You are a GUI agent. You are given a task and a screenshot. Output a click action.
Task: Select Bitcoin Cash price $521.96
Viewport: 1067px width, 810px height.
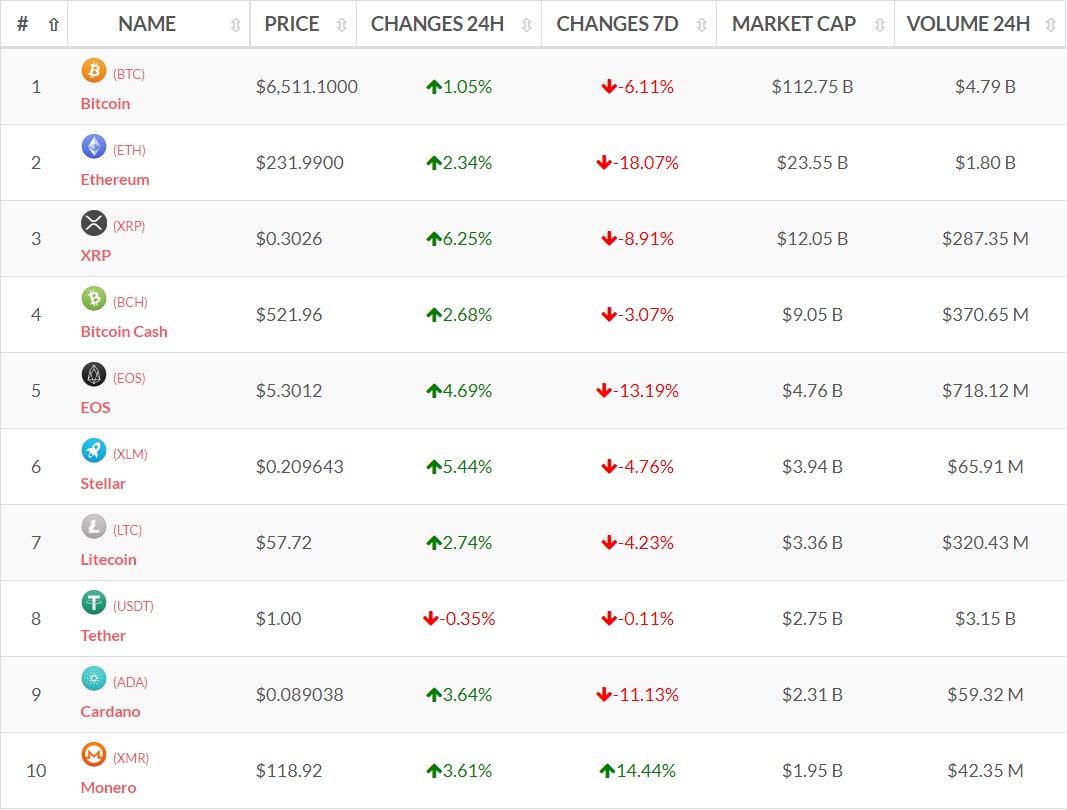289,315
